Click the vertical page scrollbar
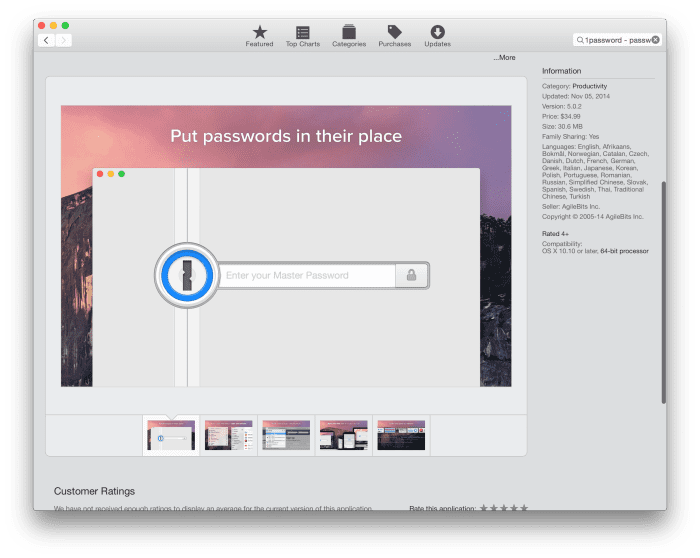700x558 pixels. [x=663, y=290]
